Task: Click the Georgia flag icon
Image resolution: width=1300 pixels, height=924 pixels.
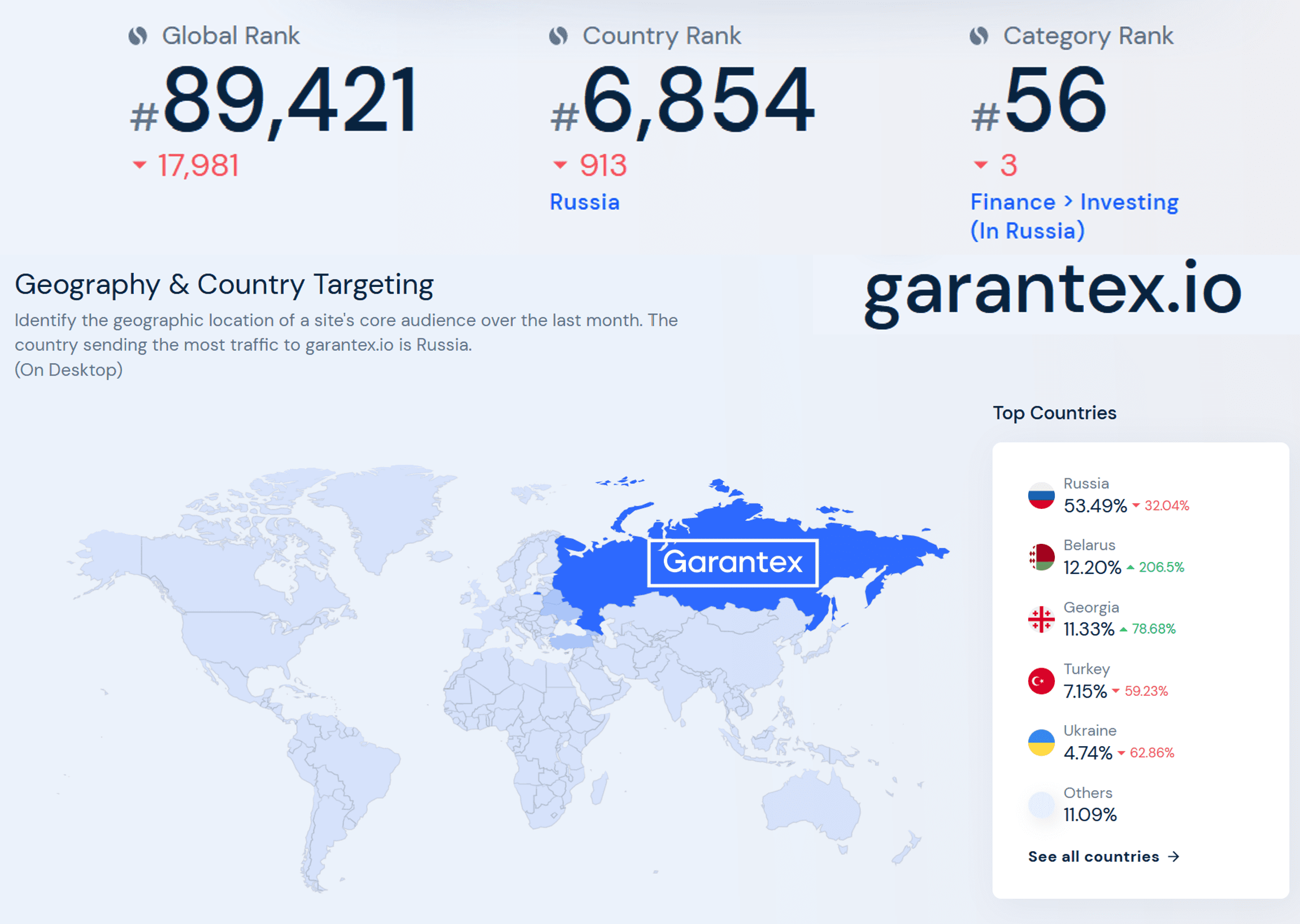Action: click(x=1041, y=619)
